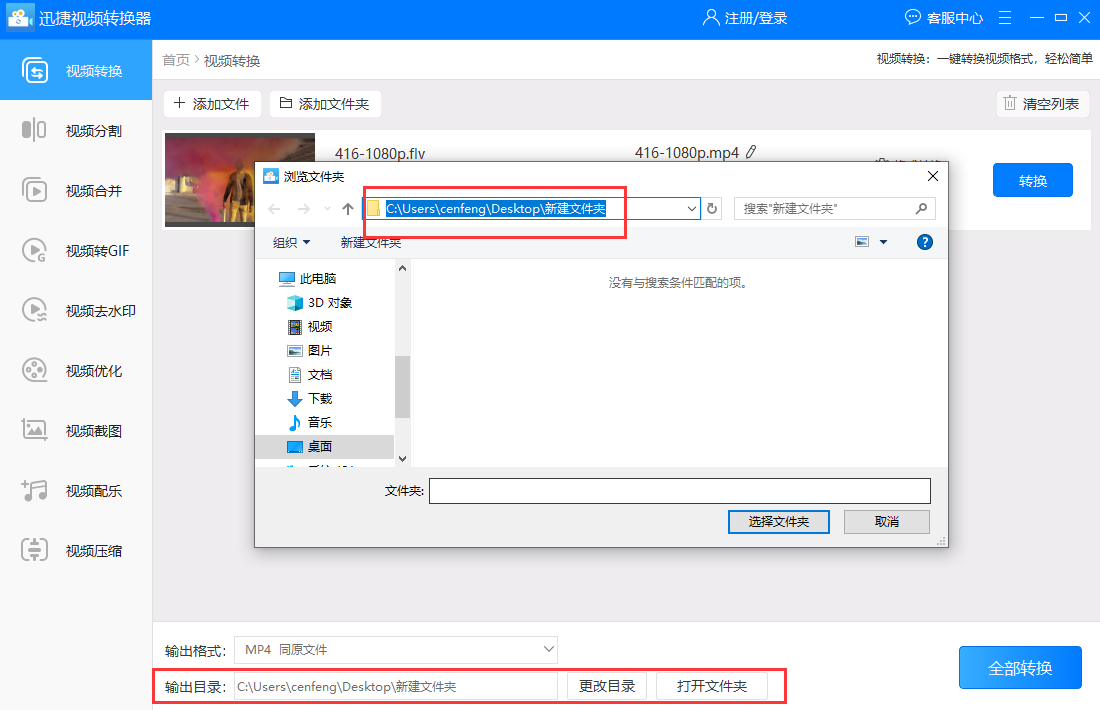The image size is (1100, 710).
Task: Click the 输出目录 path field
Action: [x=396, y=686]
